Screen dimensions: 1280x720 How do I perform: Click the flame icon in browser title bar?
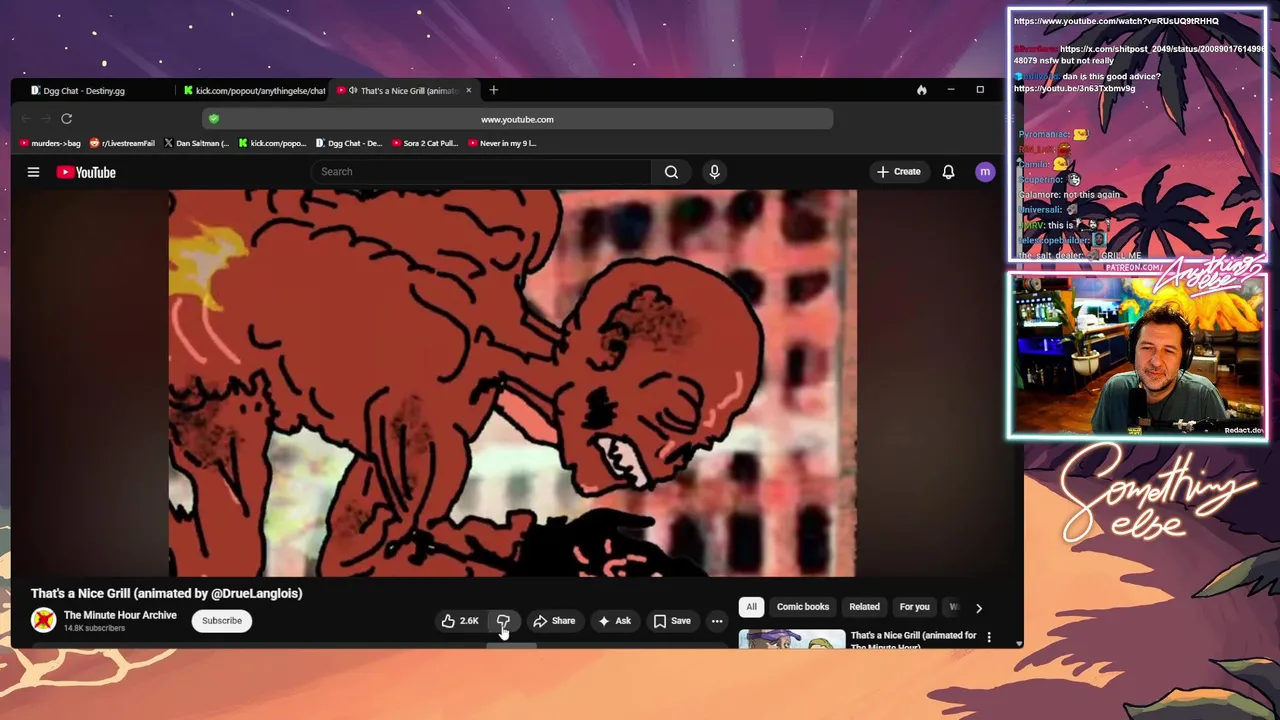coord(921,91)
